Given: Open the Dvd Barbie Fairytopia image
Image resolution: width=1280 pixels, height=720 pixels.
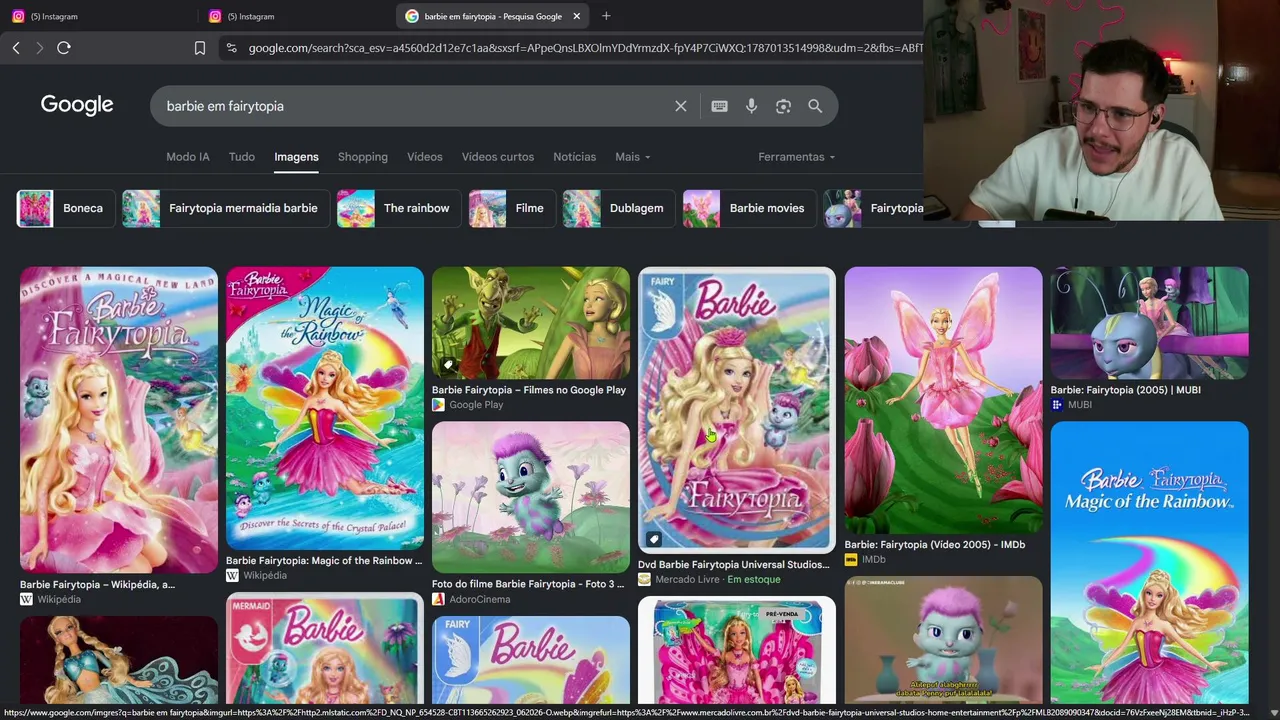Looking at the screenshot, I should 737,410.
